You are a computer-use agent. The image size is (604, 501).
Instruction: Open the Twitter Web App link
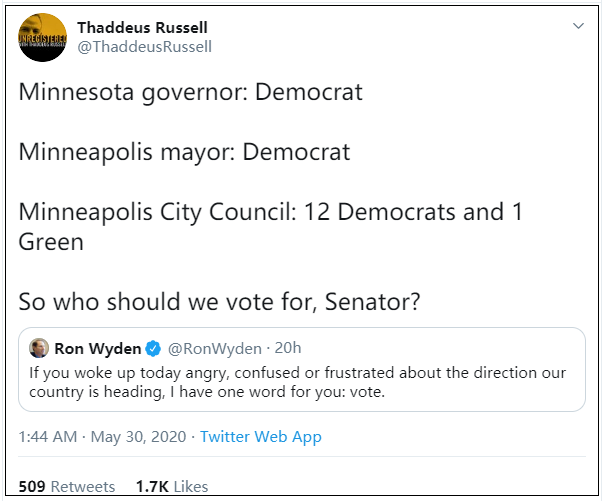(260, 437)
